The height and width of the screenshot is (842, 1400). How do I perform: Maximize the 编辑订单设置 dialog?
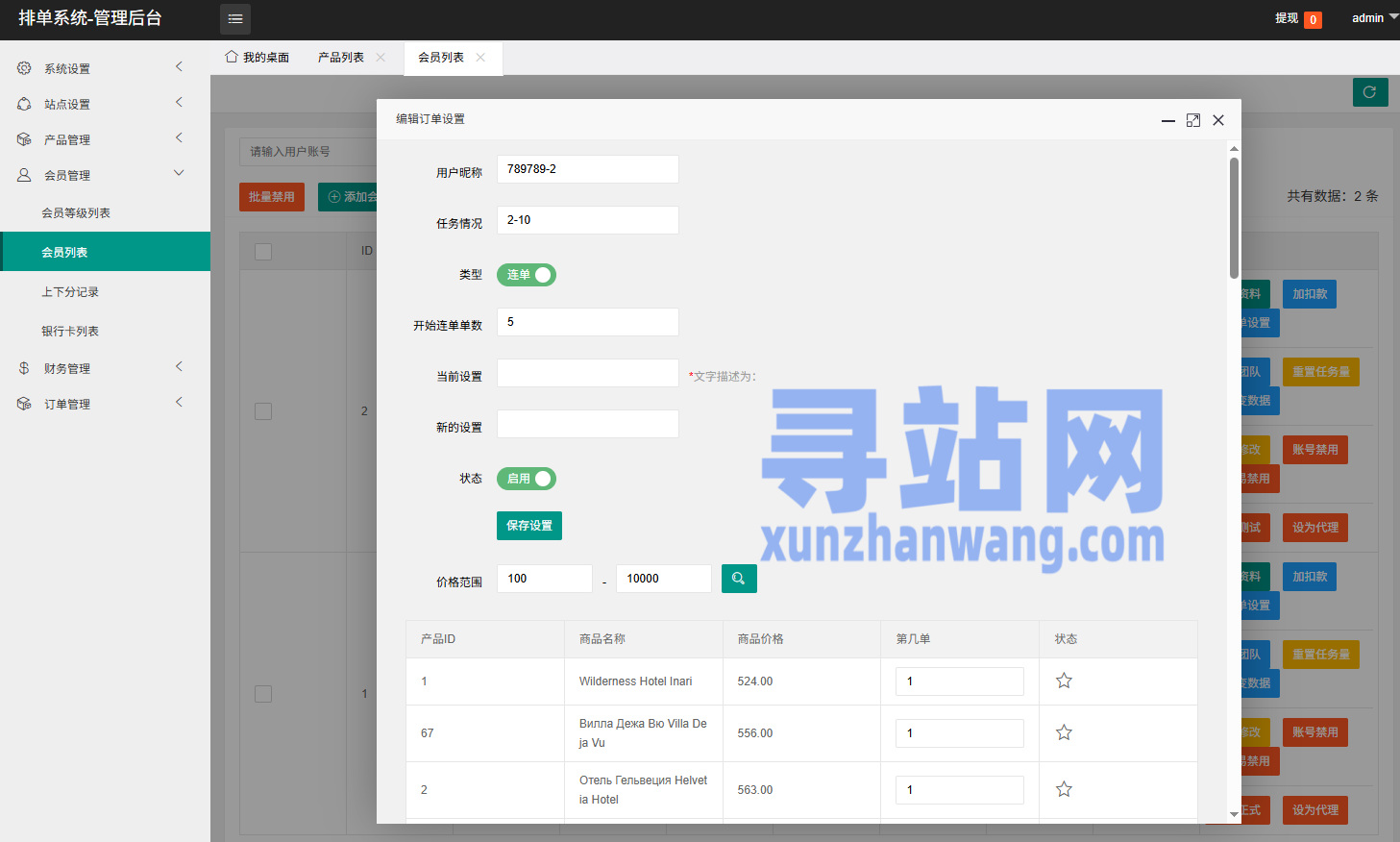pyautogui.click(x=1193, y=120)
